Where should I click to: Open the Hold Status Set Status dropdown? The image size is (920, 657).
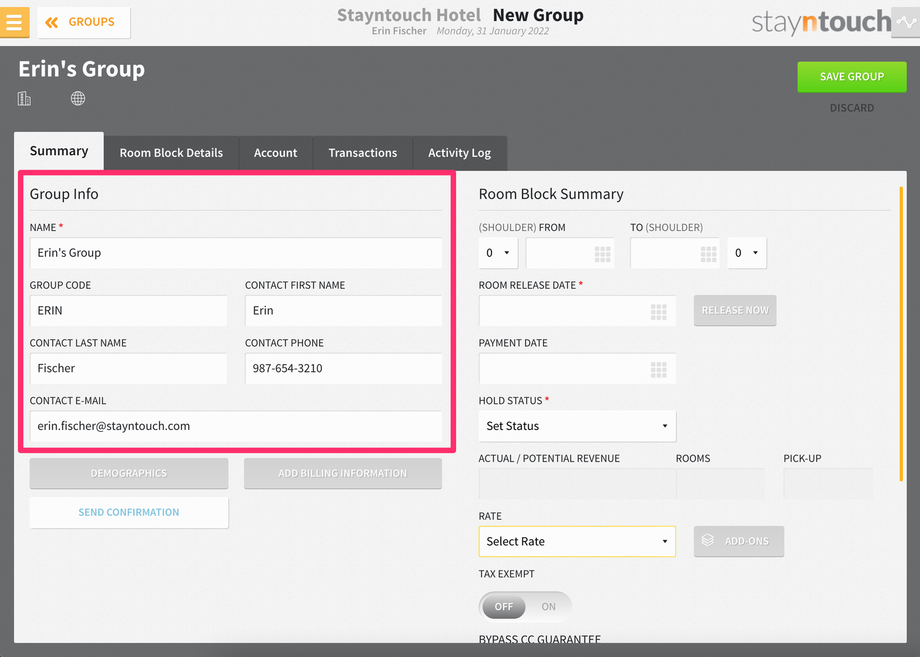pyautogui.click(x=577, y=426)
